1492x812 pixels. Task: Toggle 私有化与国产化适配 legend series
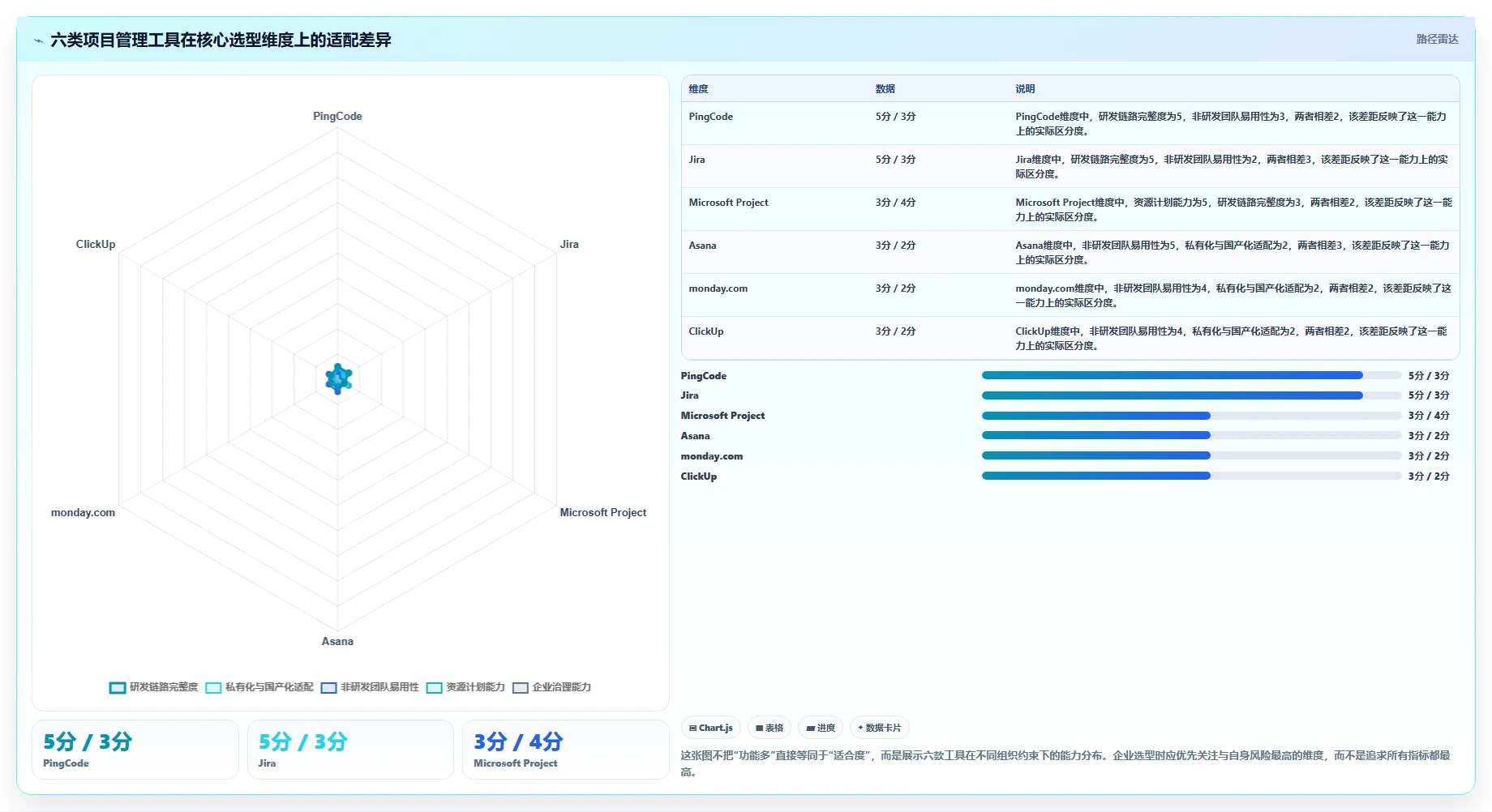[259, 687]
